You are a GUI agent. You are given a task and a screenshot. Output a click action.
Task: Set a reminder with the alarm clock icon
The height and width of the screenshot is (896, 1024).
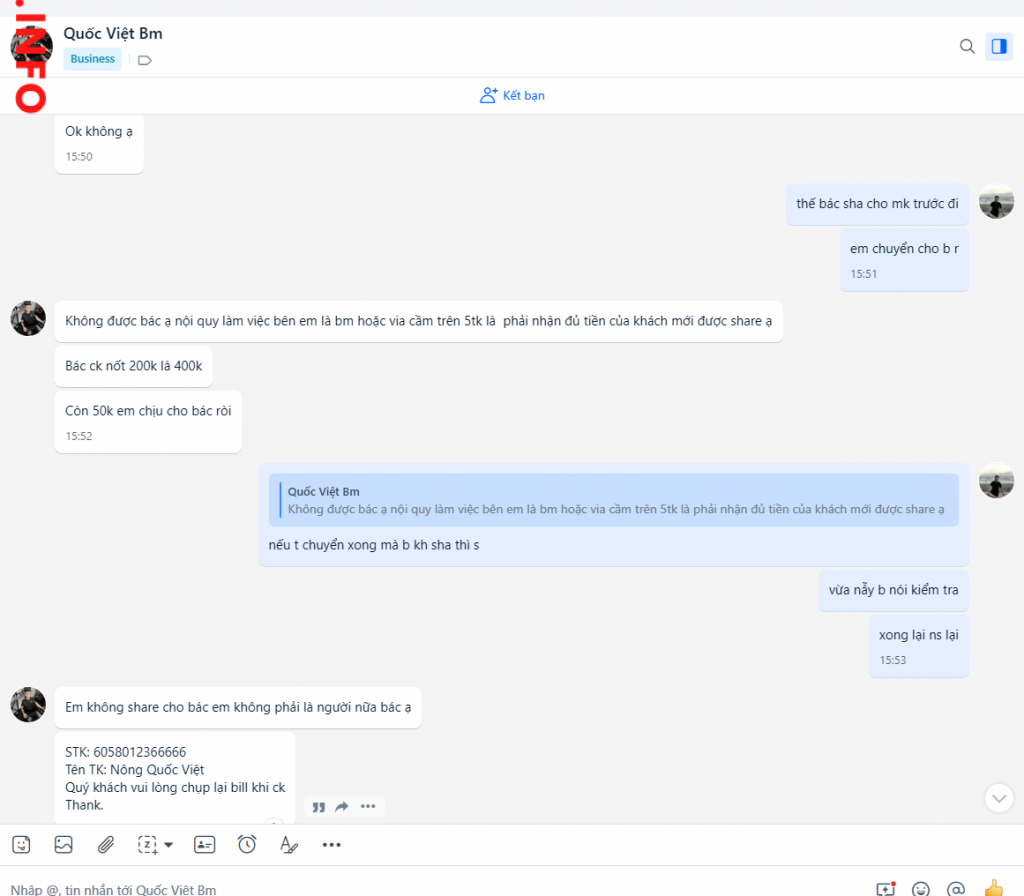(247, 845)
